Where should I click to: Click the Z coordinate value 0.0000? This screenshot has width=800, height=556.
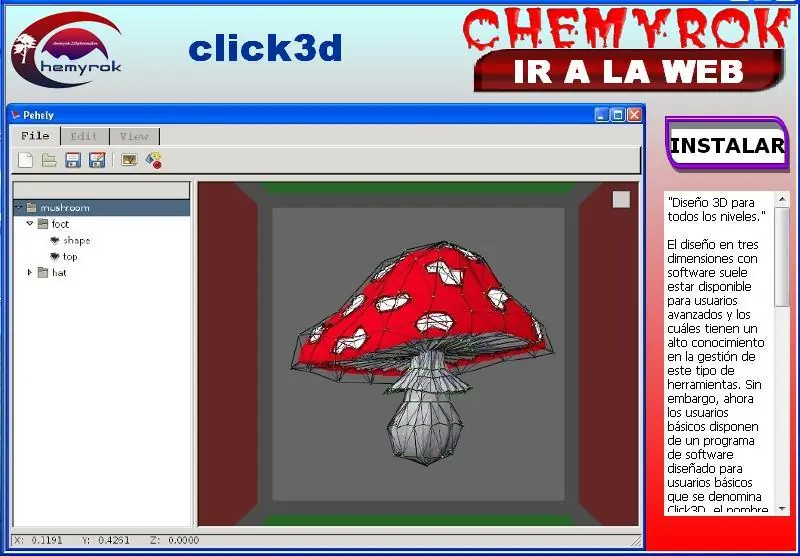(x=183, y=540)
